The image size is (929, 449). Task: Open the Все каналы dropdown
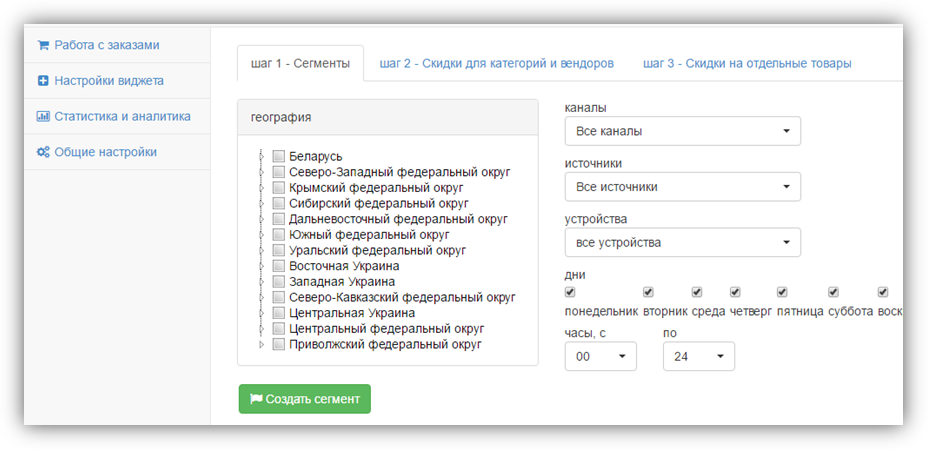[682, 131]
